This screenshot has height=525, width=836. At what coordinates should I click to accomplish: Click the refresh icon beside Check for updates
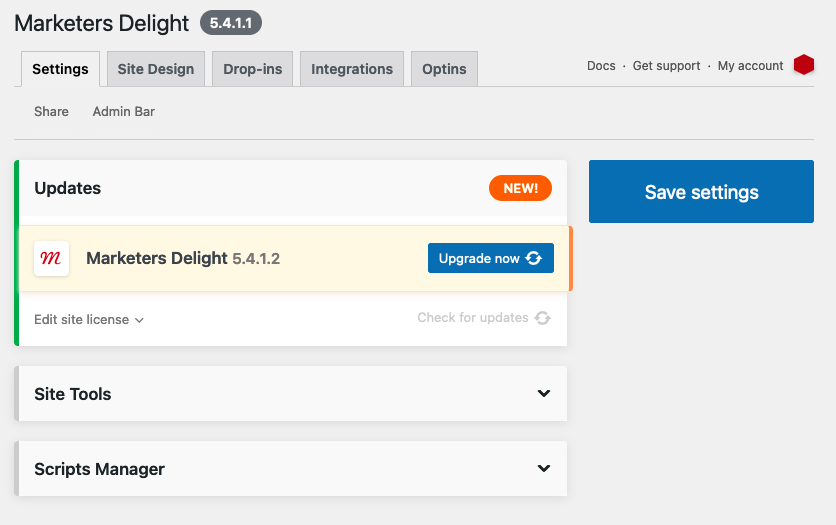(x=543, y=318)
